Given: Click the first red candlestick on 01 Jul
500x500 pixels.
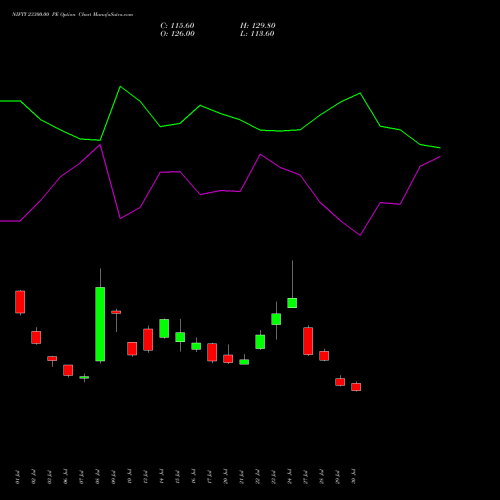Looking at the screenshot, I should 20,302.
